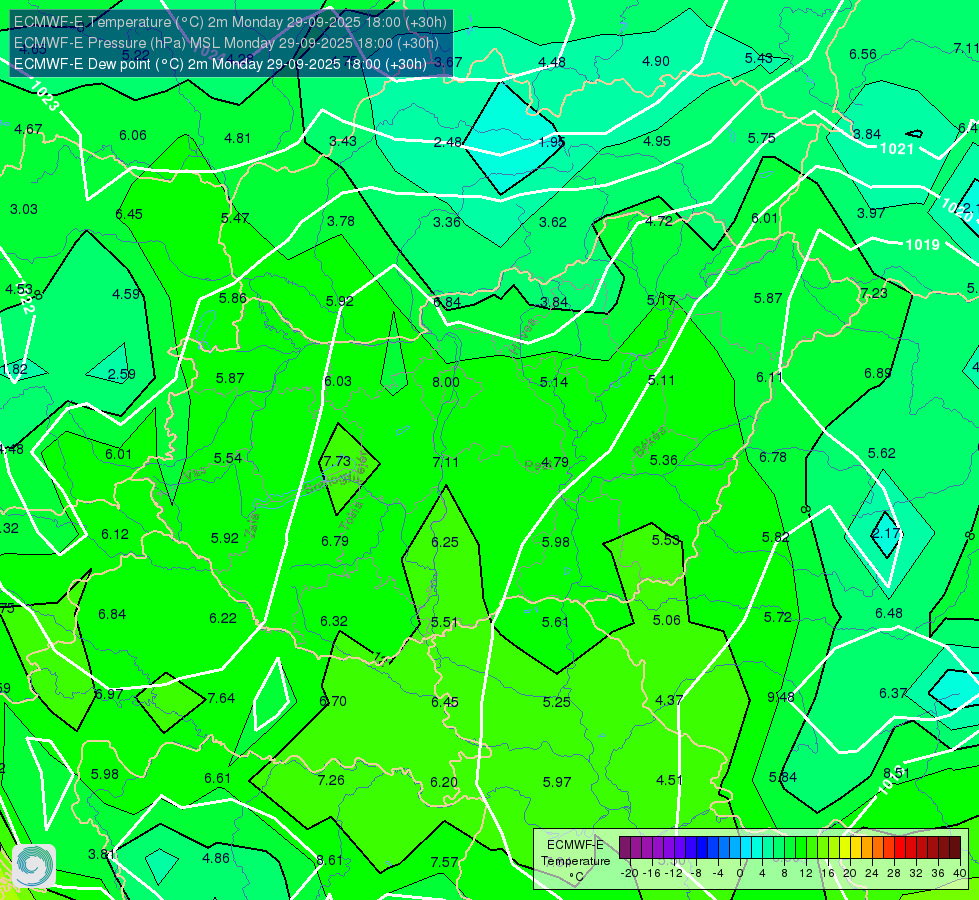Click the 7.73 dew point value

click(337, 461)
